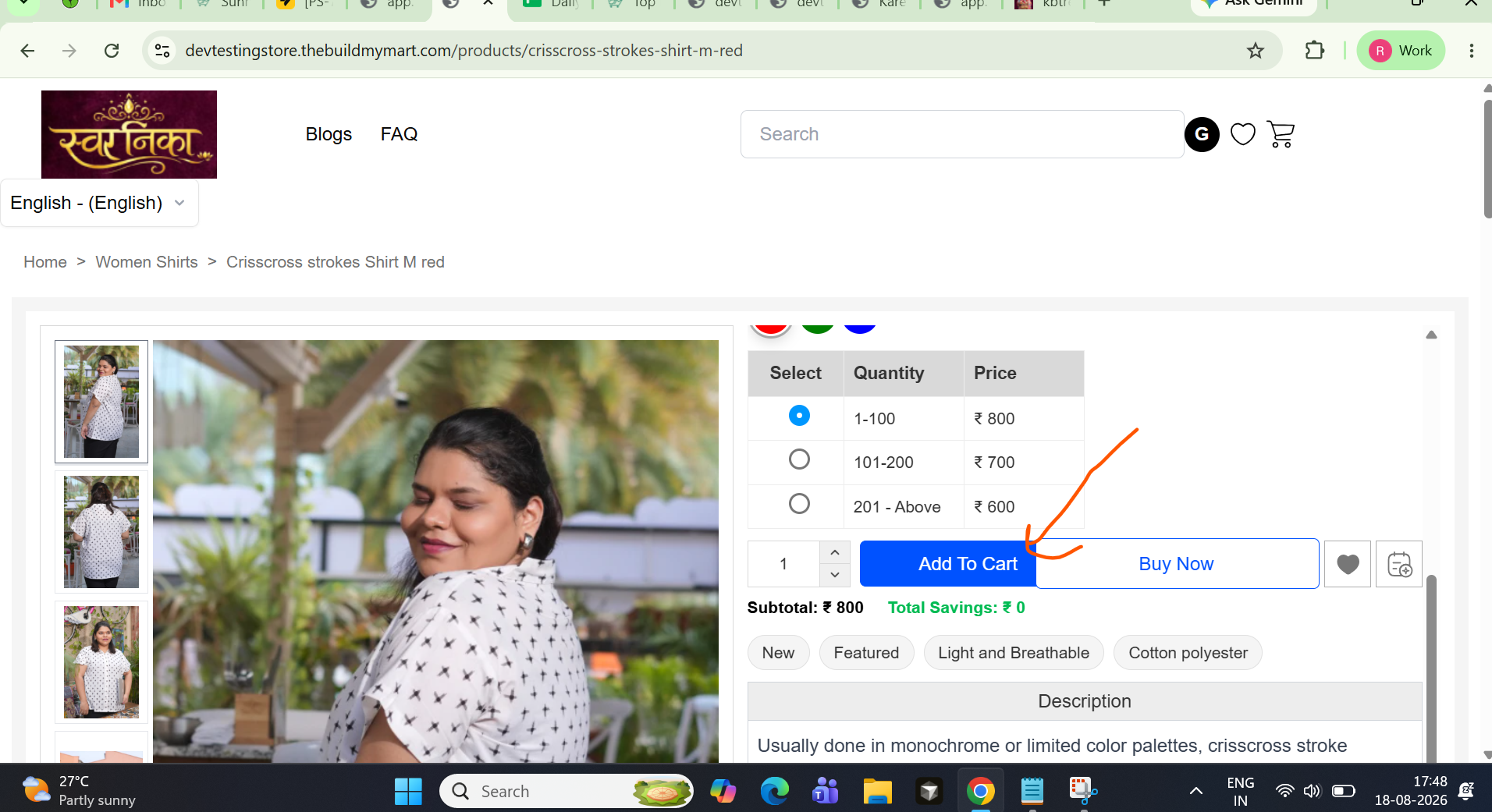Open the Windows Start menu
The image size is (1492, 812).
coord(408,791)
